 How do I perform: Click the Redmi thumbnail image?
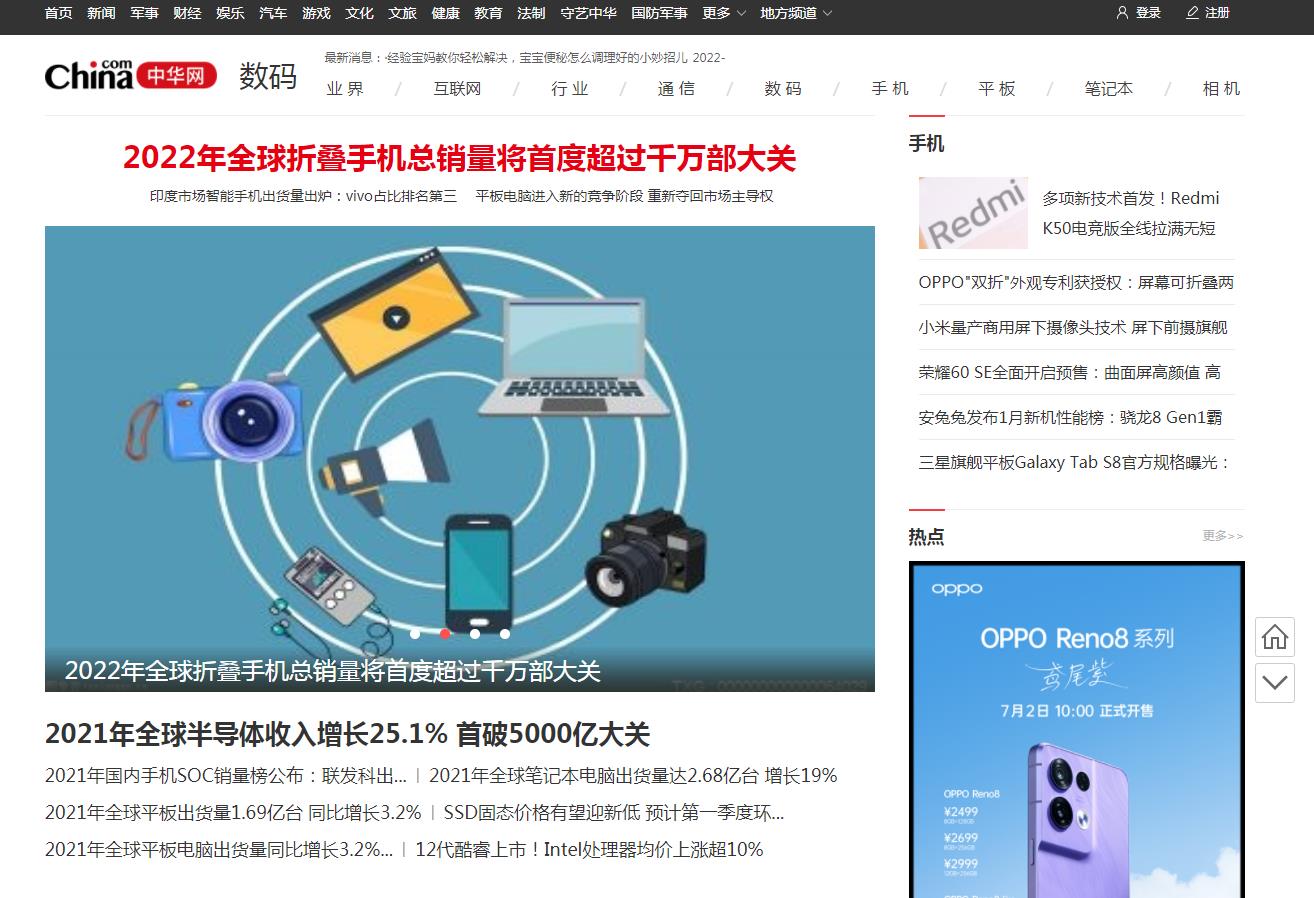pos(973,213)
